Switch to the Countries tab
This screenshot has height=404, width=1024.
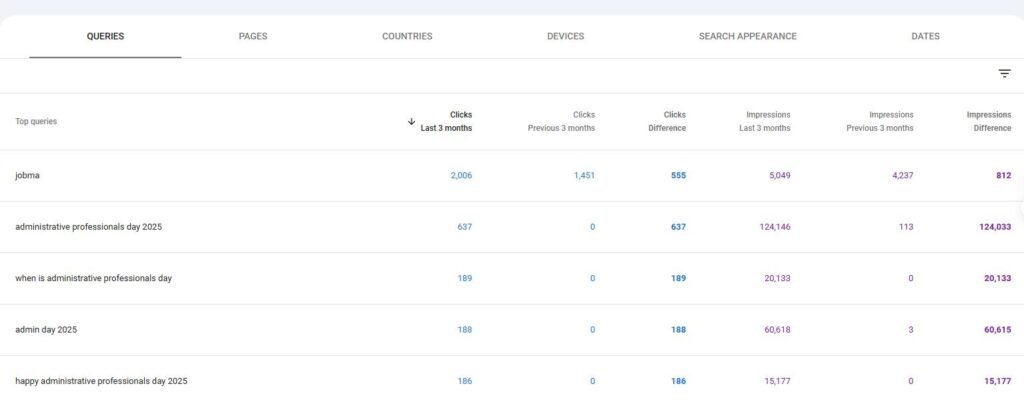(407, 37)
